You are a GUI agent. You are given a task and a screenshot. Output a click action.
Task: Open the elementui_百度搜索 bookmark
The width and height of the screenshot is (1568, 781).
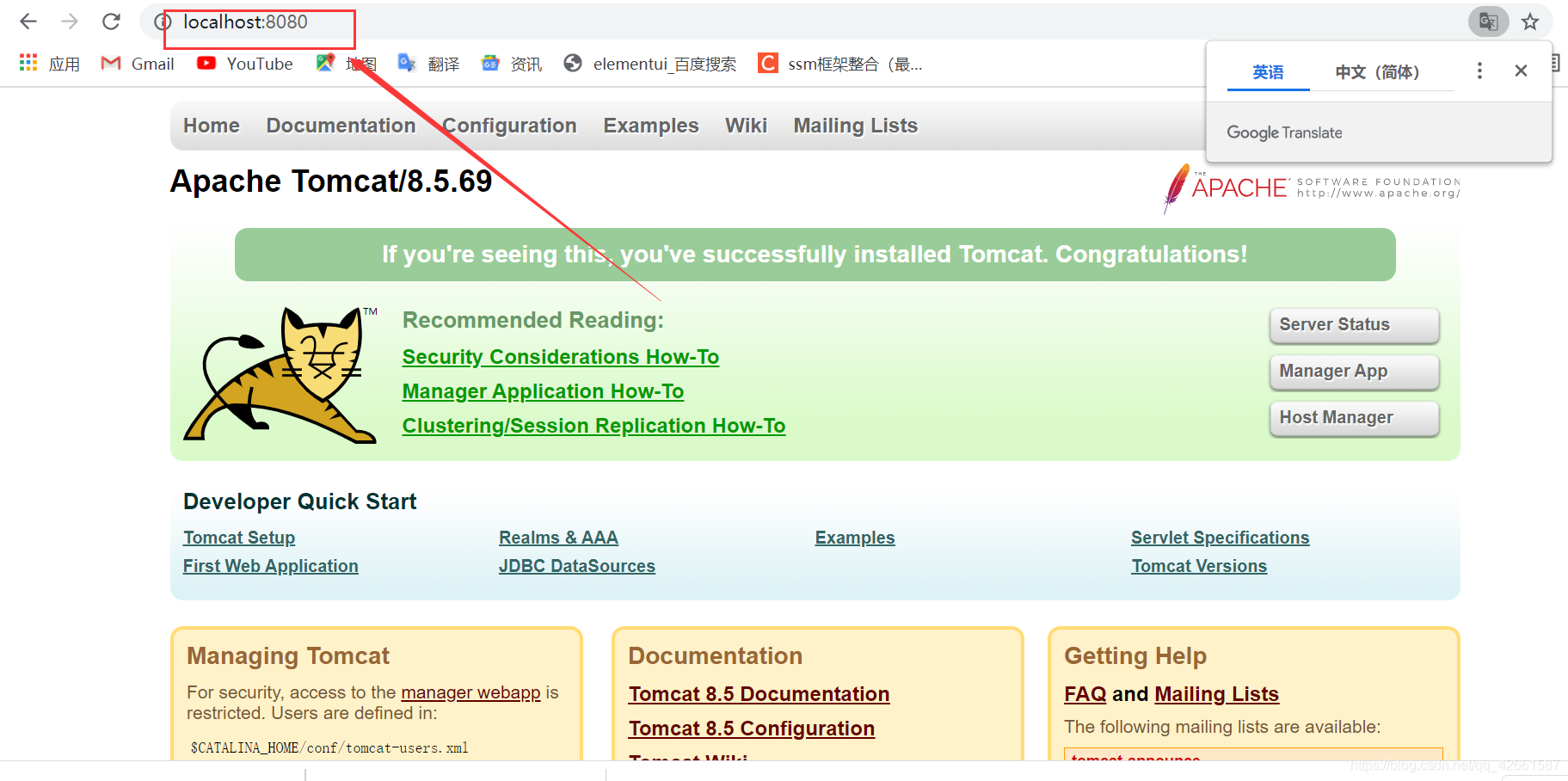tap(650, 64)
